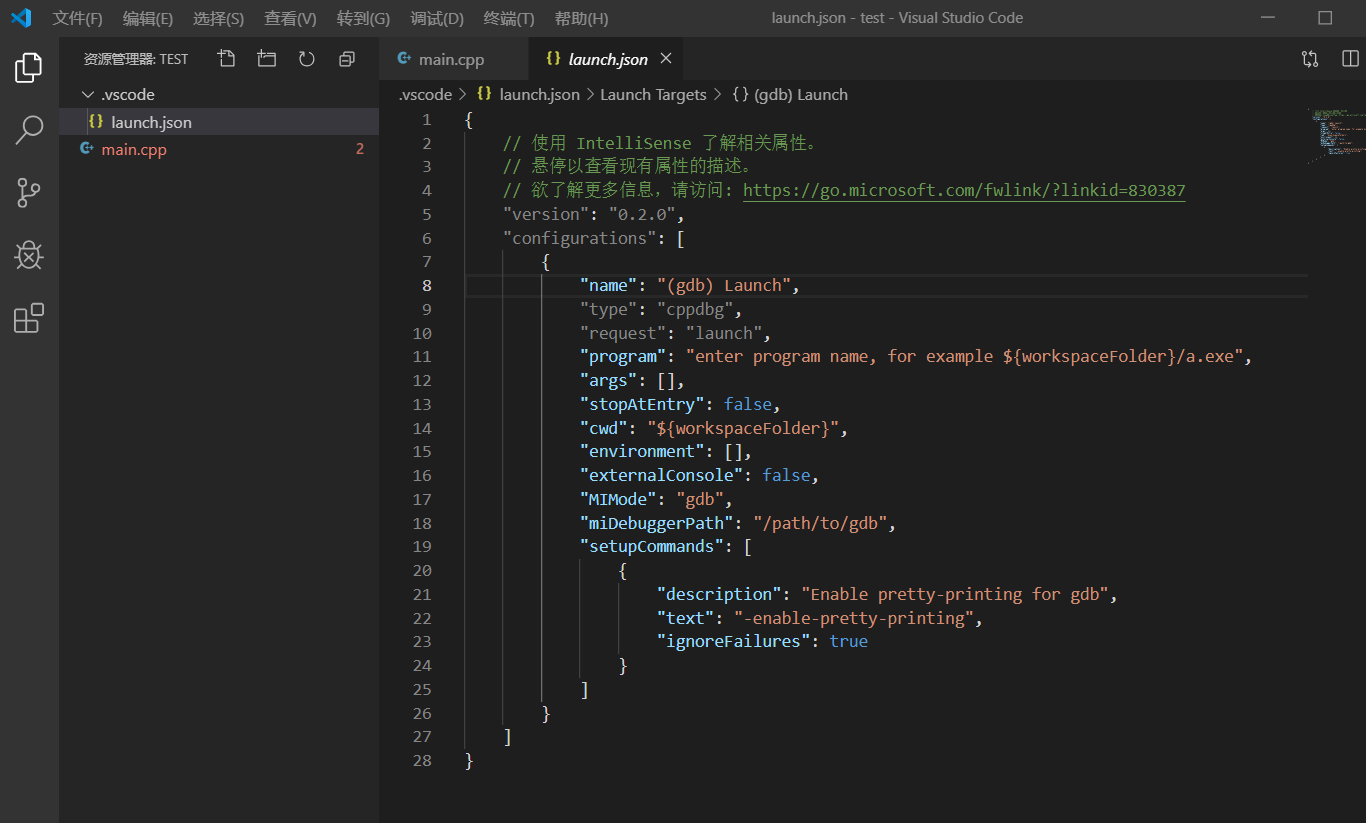Viewport: 1366px width, 823px height.
Task: Open the 帮助(H) menu
Action: pyautogui.click(x=581, y=18)
